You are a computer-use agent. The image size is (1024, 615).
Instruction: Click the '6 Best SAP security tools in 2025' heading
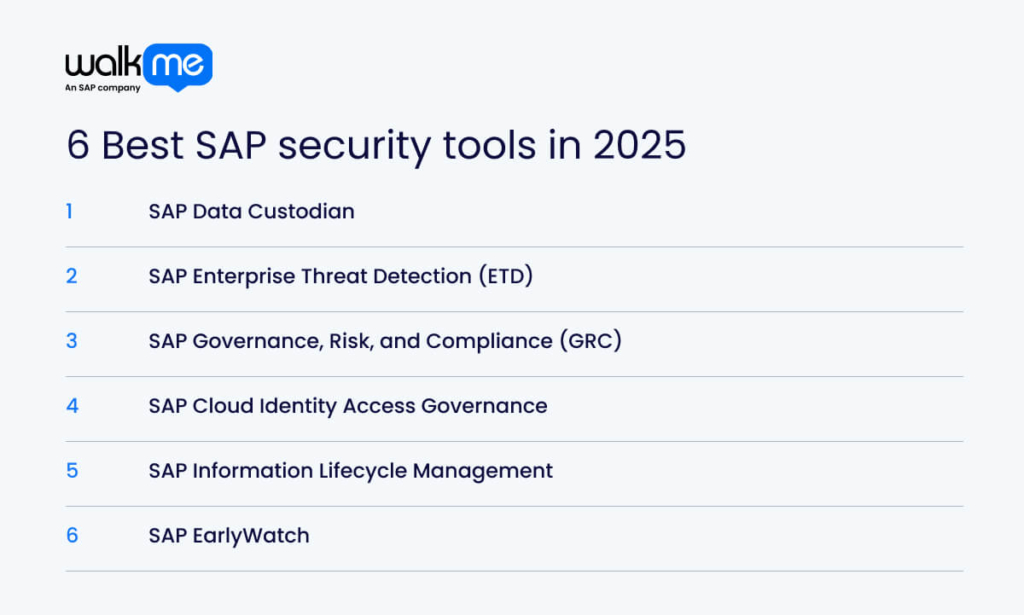pos(376,145)
